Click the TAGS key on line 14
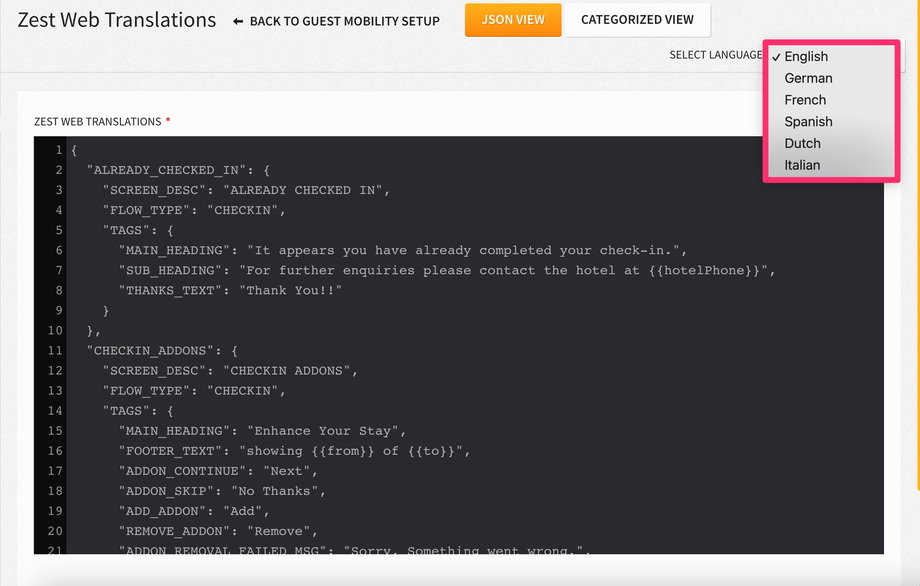The image size is (920, 586). pyautogui.click(x=126, y=411)
